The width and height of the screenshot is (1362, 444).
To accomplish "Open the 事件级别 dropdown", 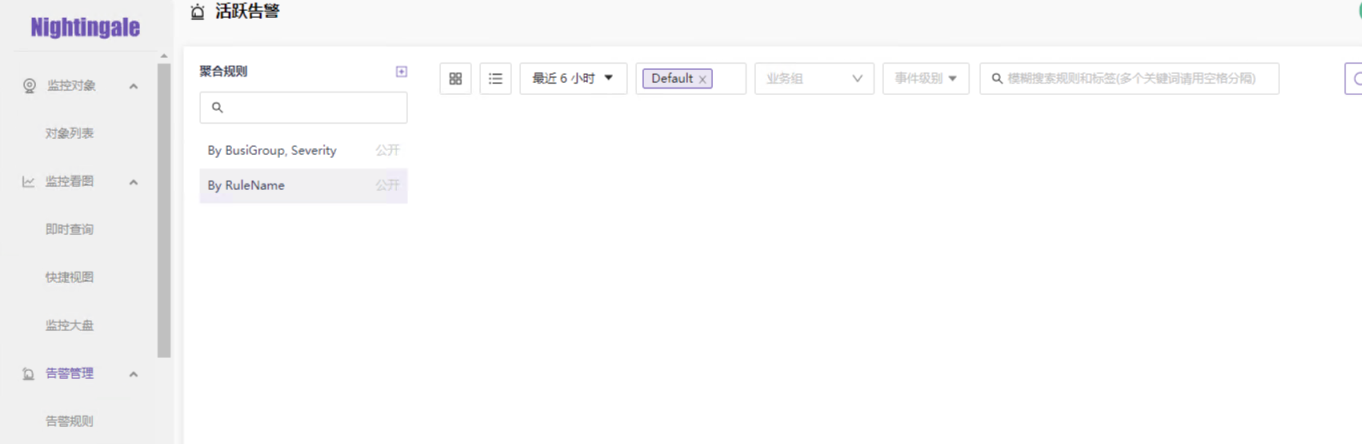I will point(926,78).
